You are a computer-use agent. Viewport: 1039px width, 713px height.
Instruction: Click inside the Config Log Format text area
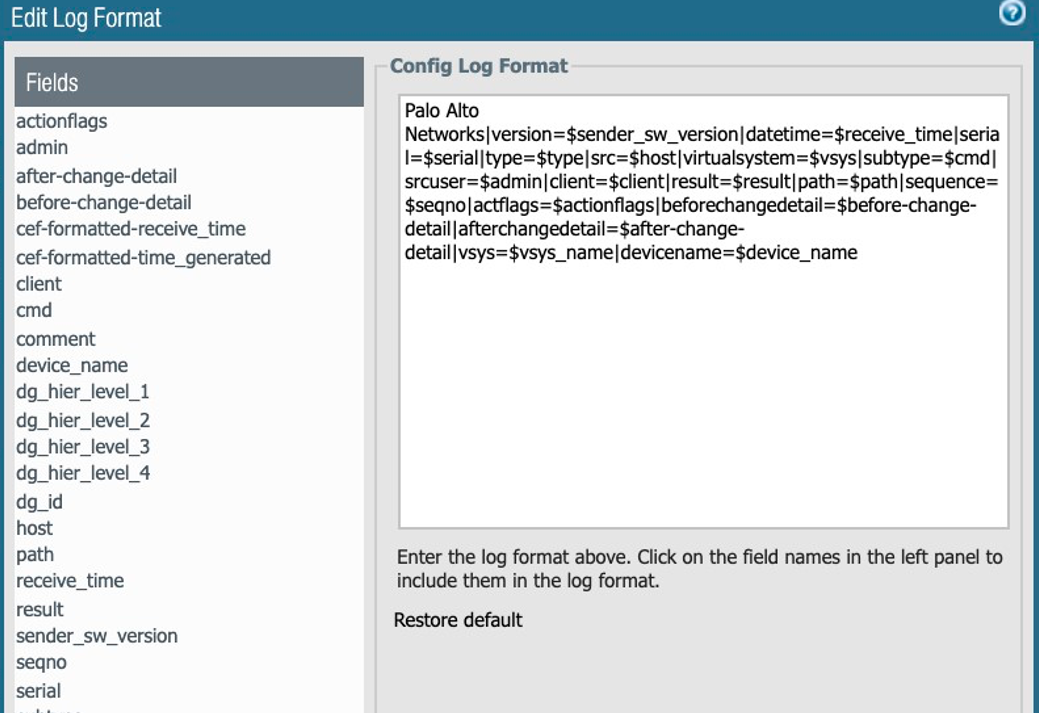point(704,311)
